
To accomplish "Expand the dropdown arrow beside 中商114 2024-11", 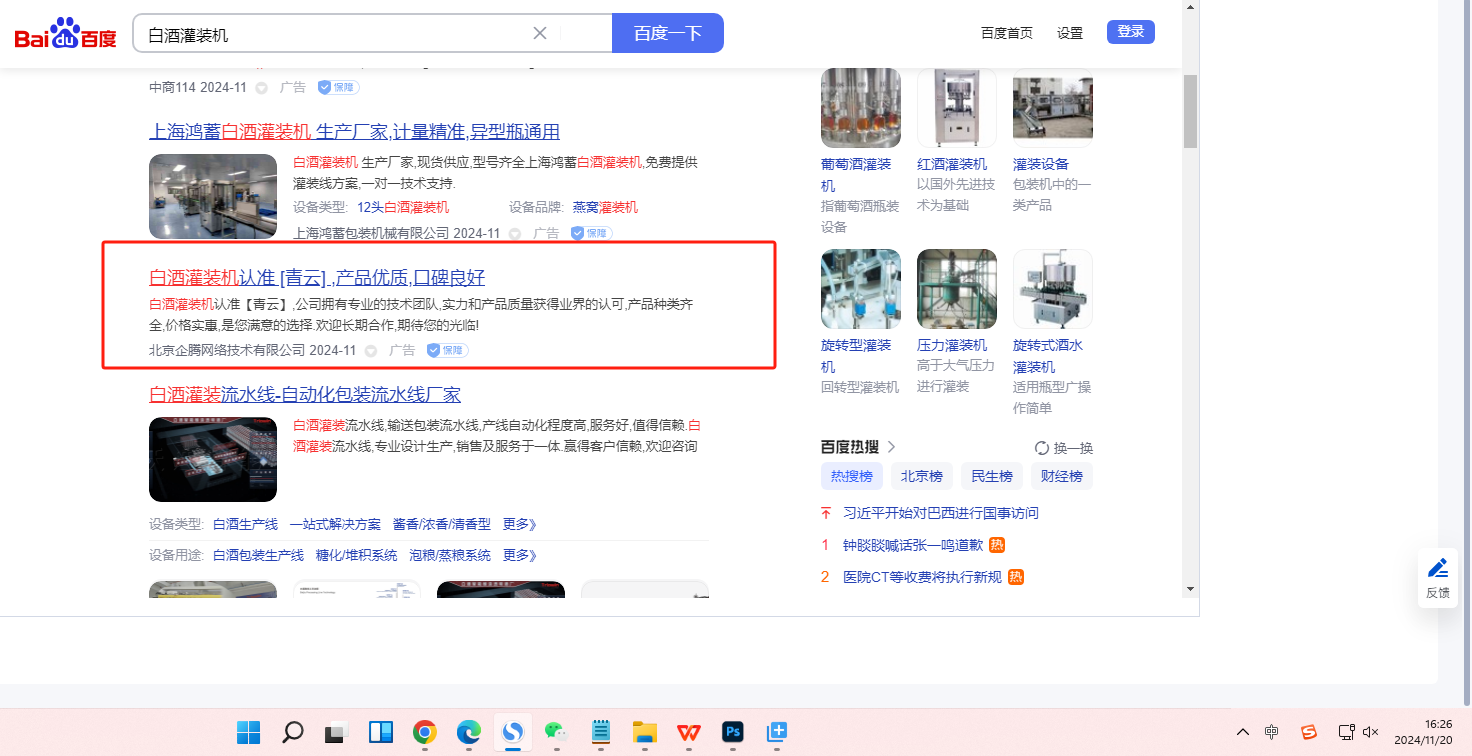I will point(262,88).
